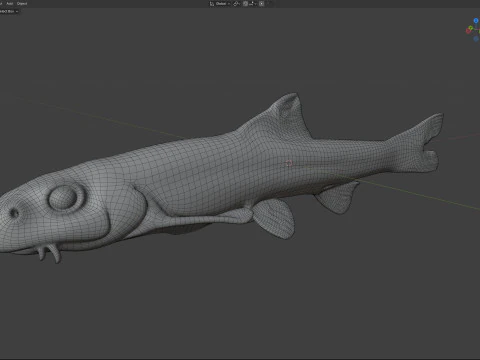Toggle snapping magnet icon

point(246,4)
